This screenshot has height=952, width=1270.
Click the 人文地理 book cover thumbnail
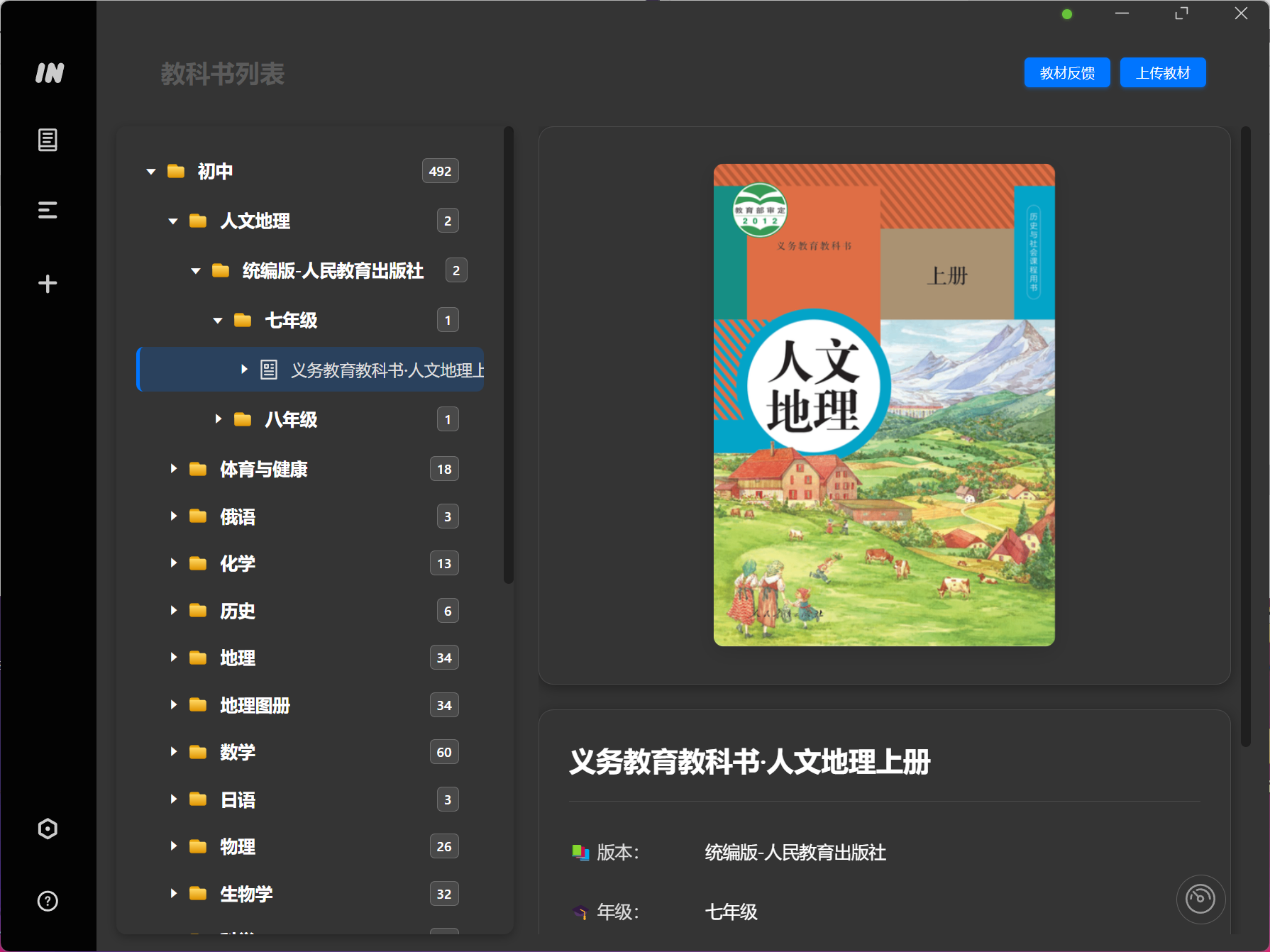[883, 405]
